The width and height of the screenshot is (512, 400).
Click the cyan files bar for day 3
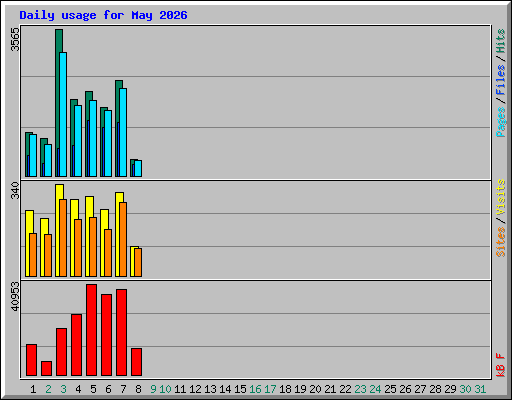click(x=63, y=114)
